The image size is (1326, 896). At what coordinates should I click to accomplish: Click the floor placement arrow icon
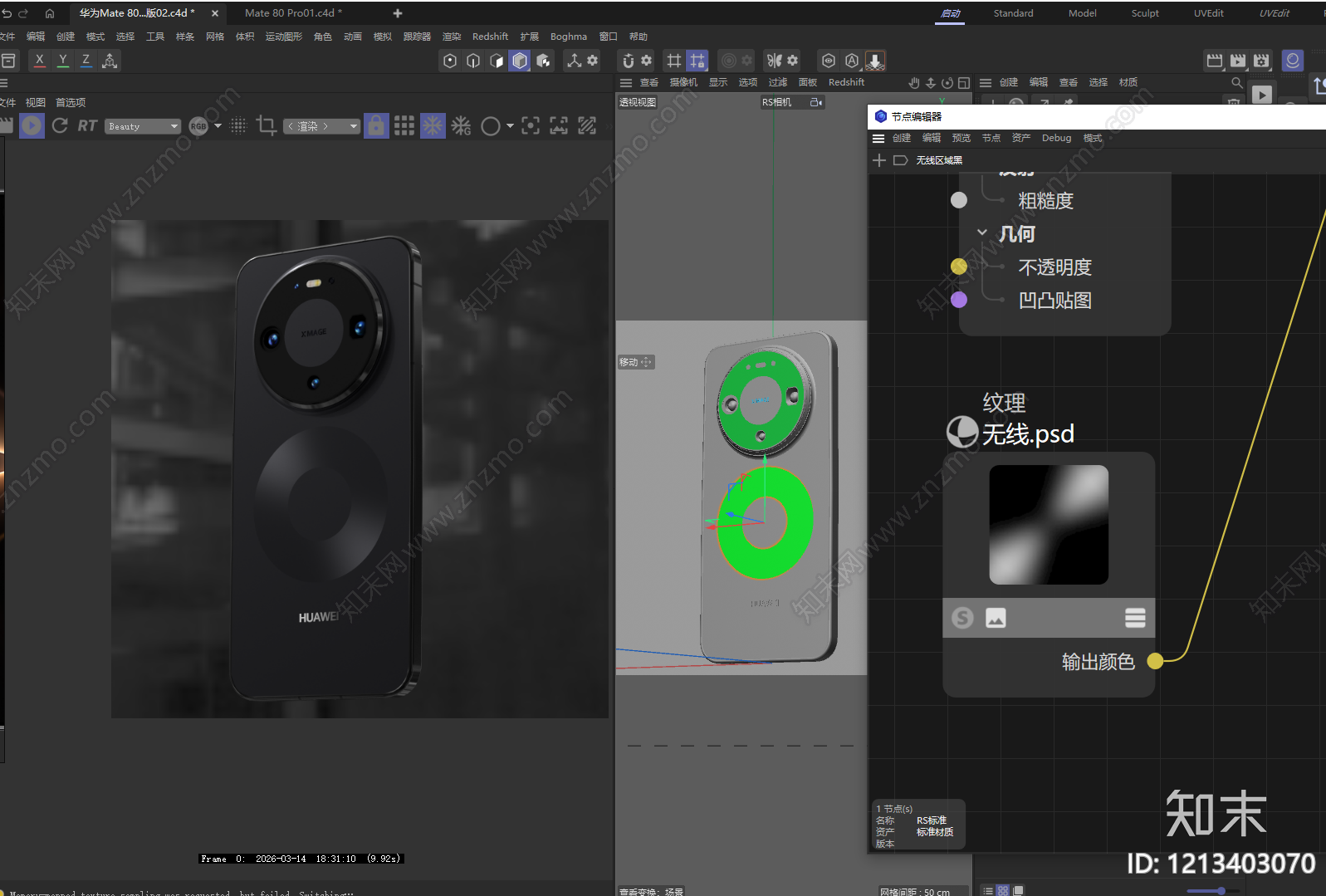click(x=875, y=61)
